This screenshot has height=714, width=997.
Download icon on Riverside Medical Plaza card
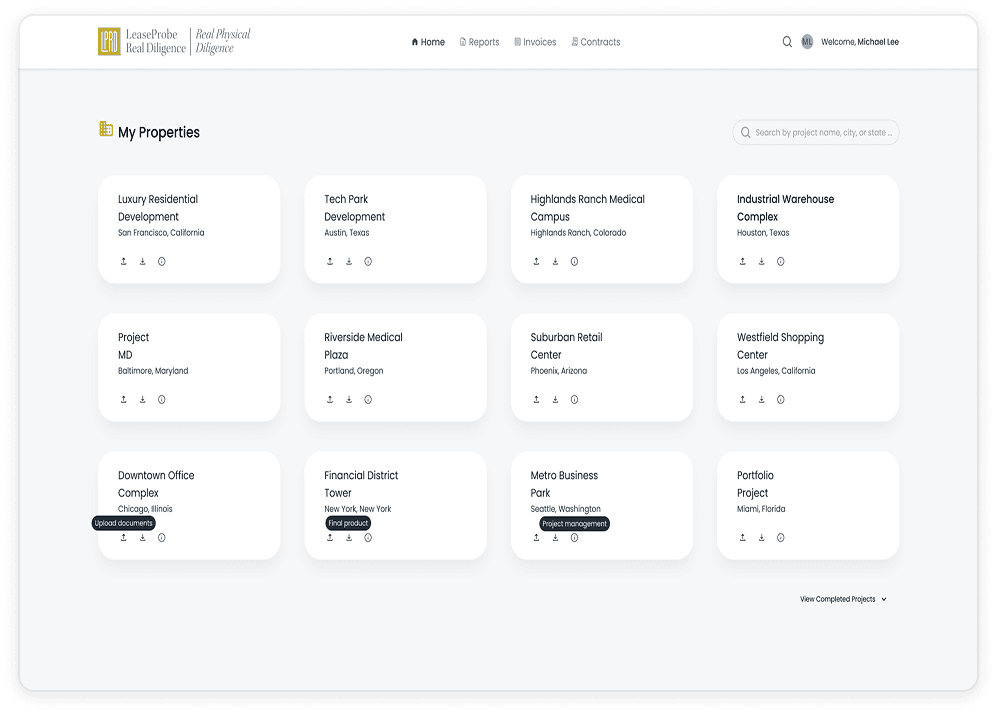(349, 399)
